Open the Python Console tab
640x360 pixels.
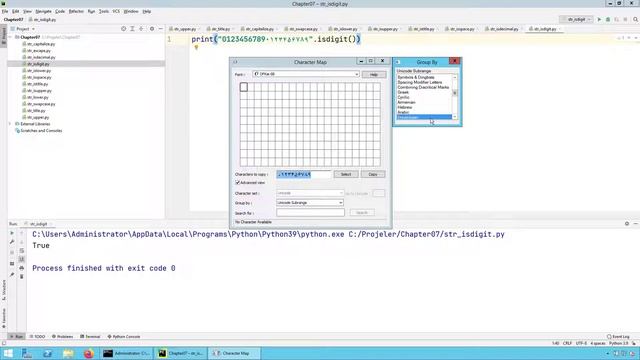pos(124,337)
